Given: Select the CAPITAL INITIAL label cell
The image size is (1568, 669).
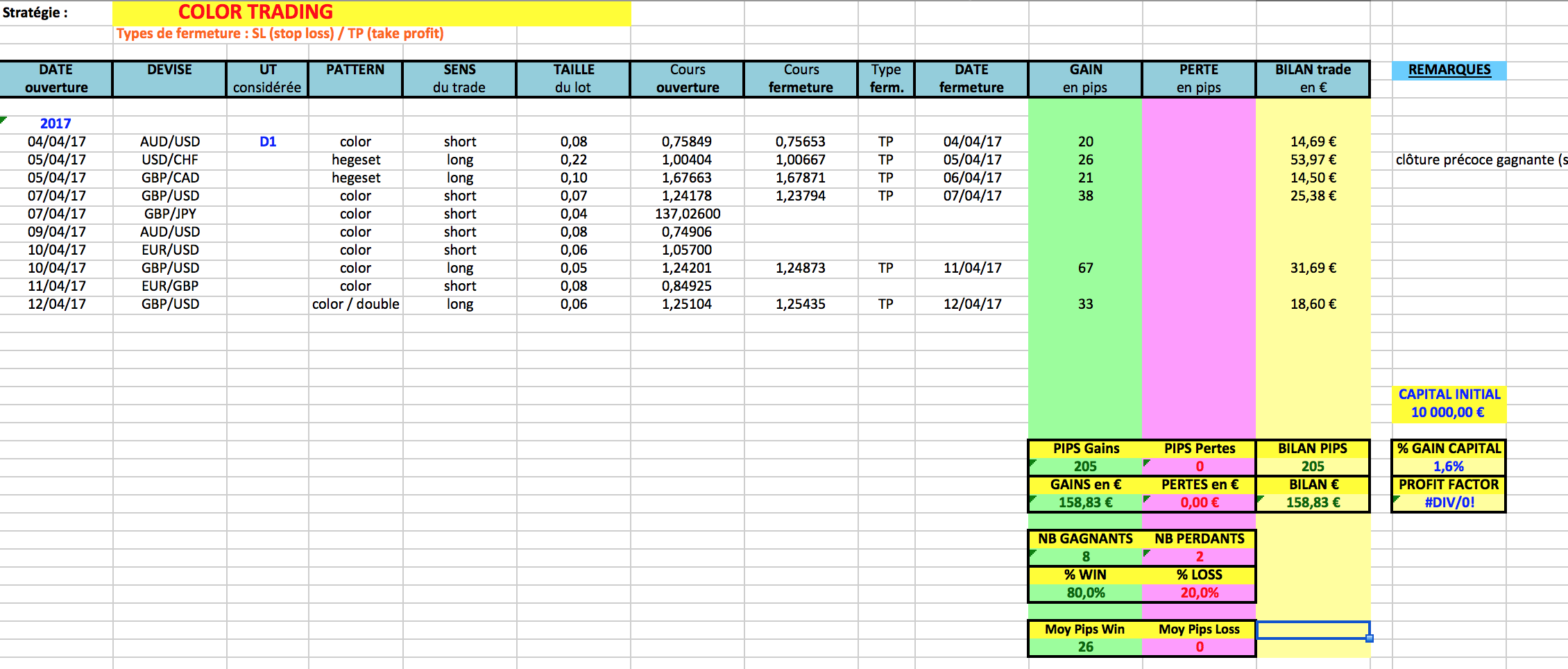Looking at the screenshot, I should [x=1449, y=394].
